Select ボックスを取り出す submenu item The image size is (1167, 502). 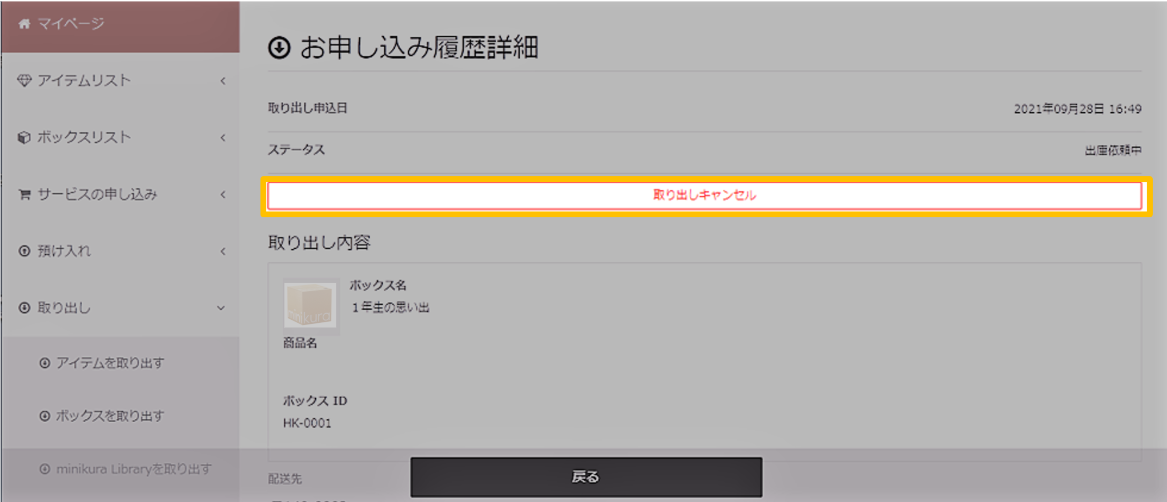coord(121,416)
